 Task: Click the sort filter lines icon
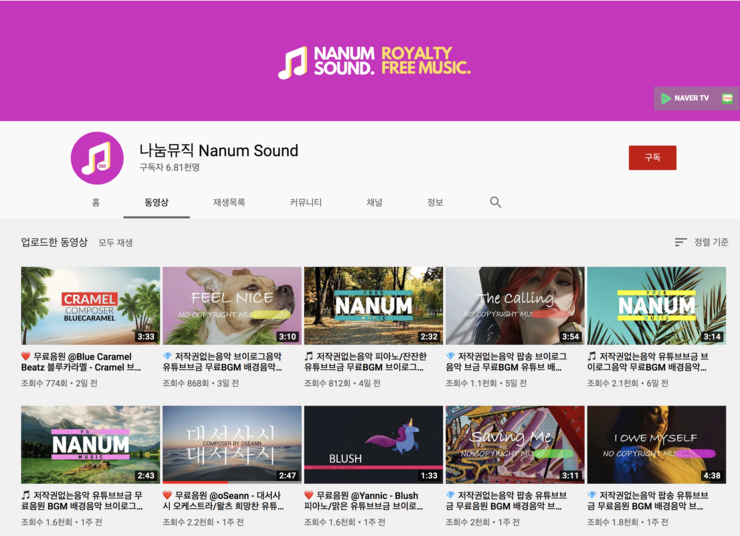tap(680, 242)
